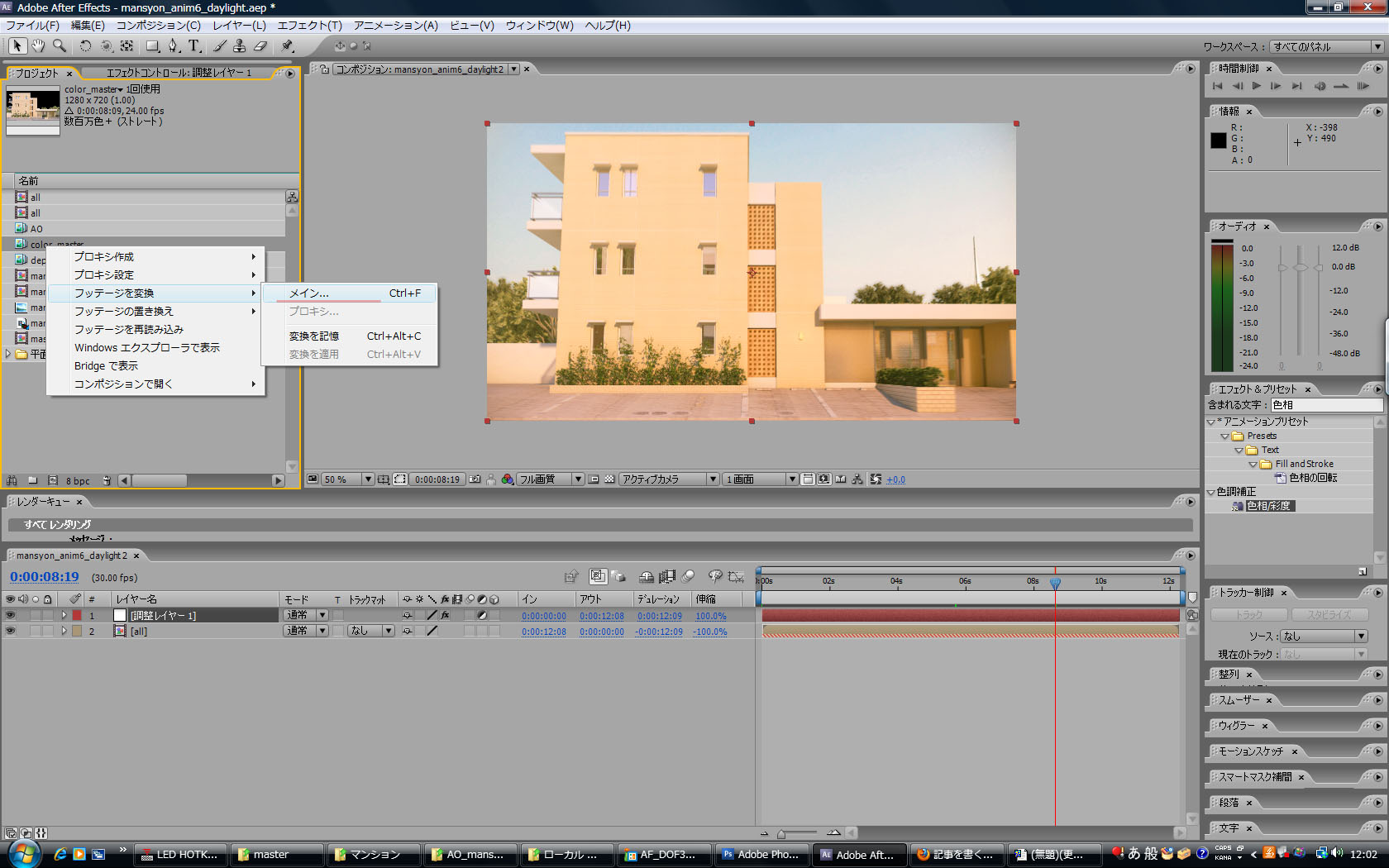This screenshot has height=868, width=1389.
Task: Open the ファイル(F) menu
Action: click(32, 26)
